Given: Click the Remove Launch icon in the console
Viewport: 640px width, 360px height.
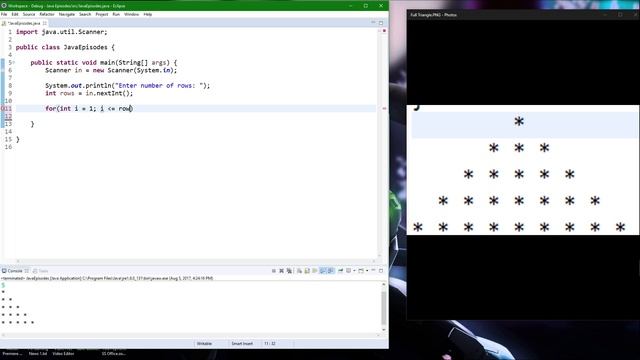Looking at the screenshot, I should tap(281, 271).
